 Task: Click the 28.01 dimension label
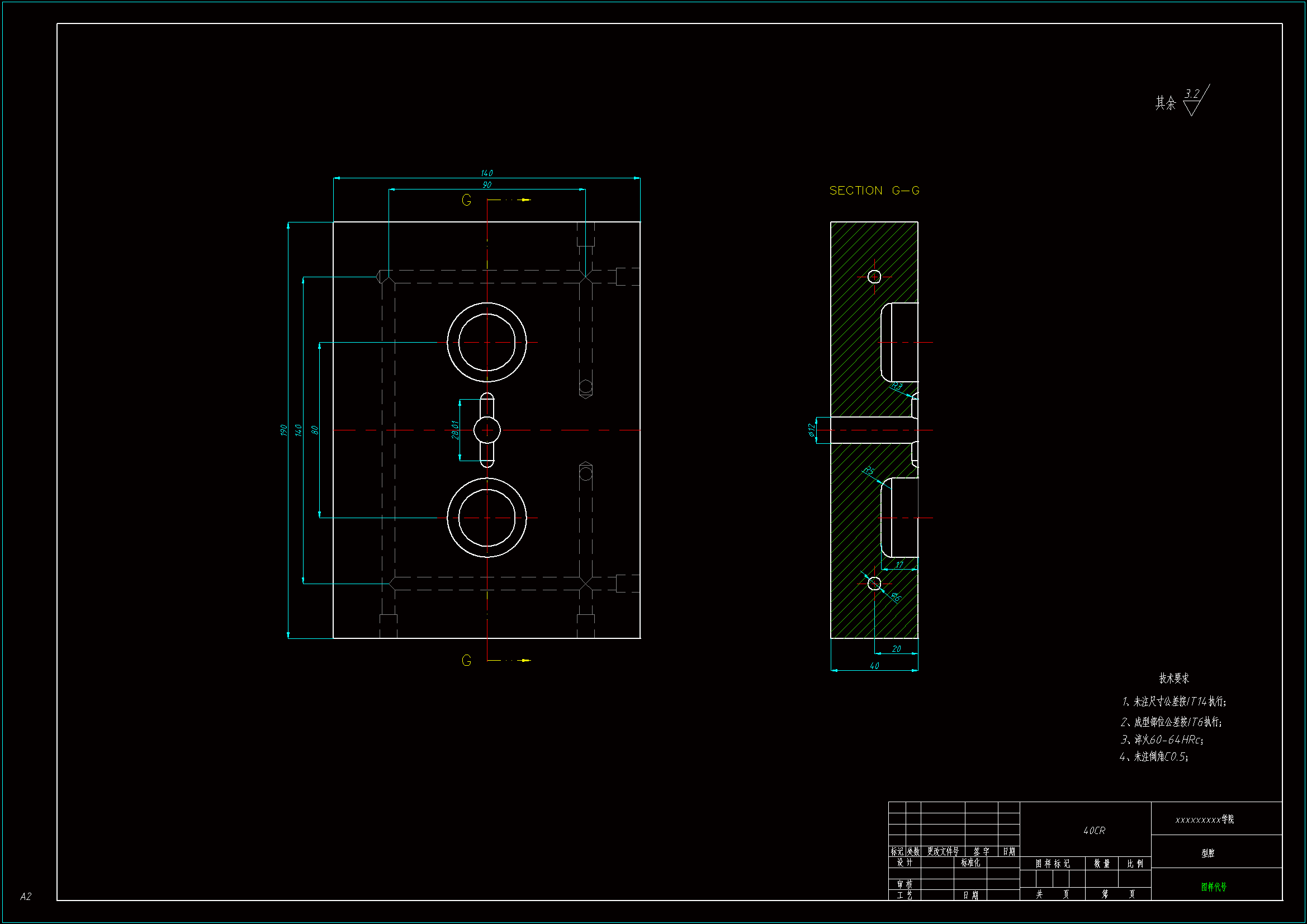click(455, 430)
